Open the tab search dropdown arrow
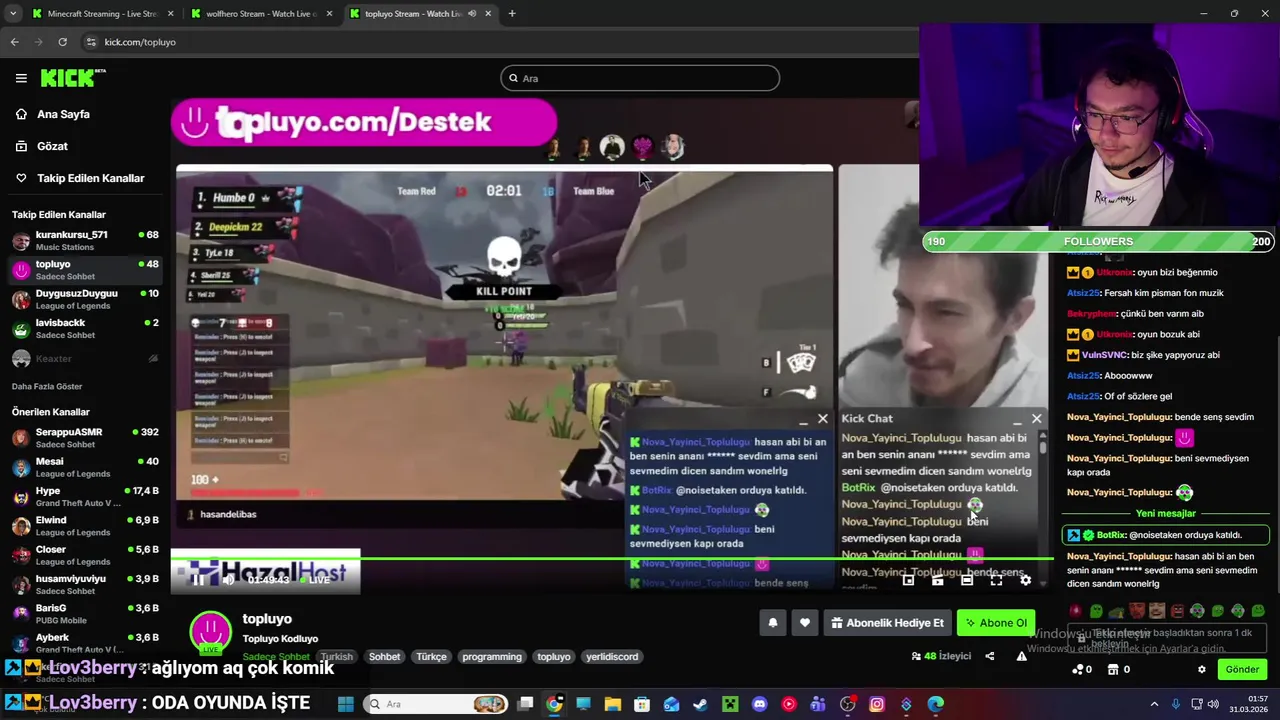The image size is (1280, 720). tap(13, 14)
